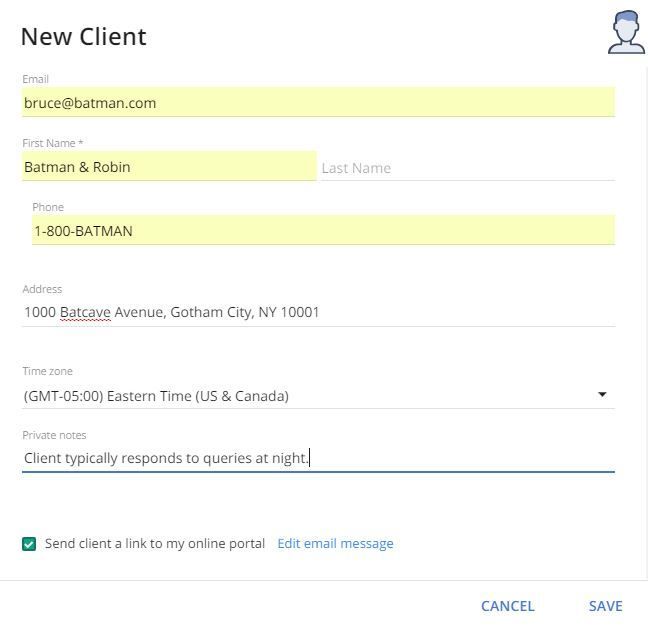
Task: Uncheck the send client portal link checkbox
Action: (x=29, y=544)
